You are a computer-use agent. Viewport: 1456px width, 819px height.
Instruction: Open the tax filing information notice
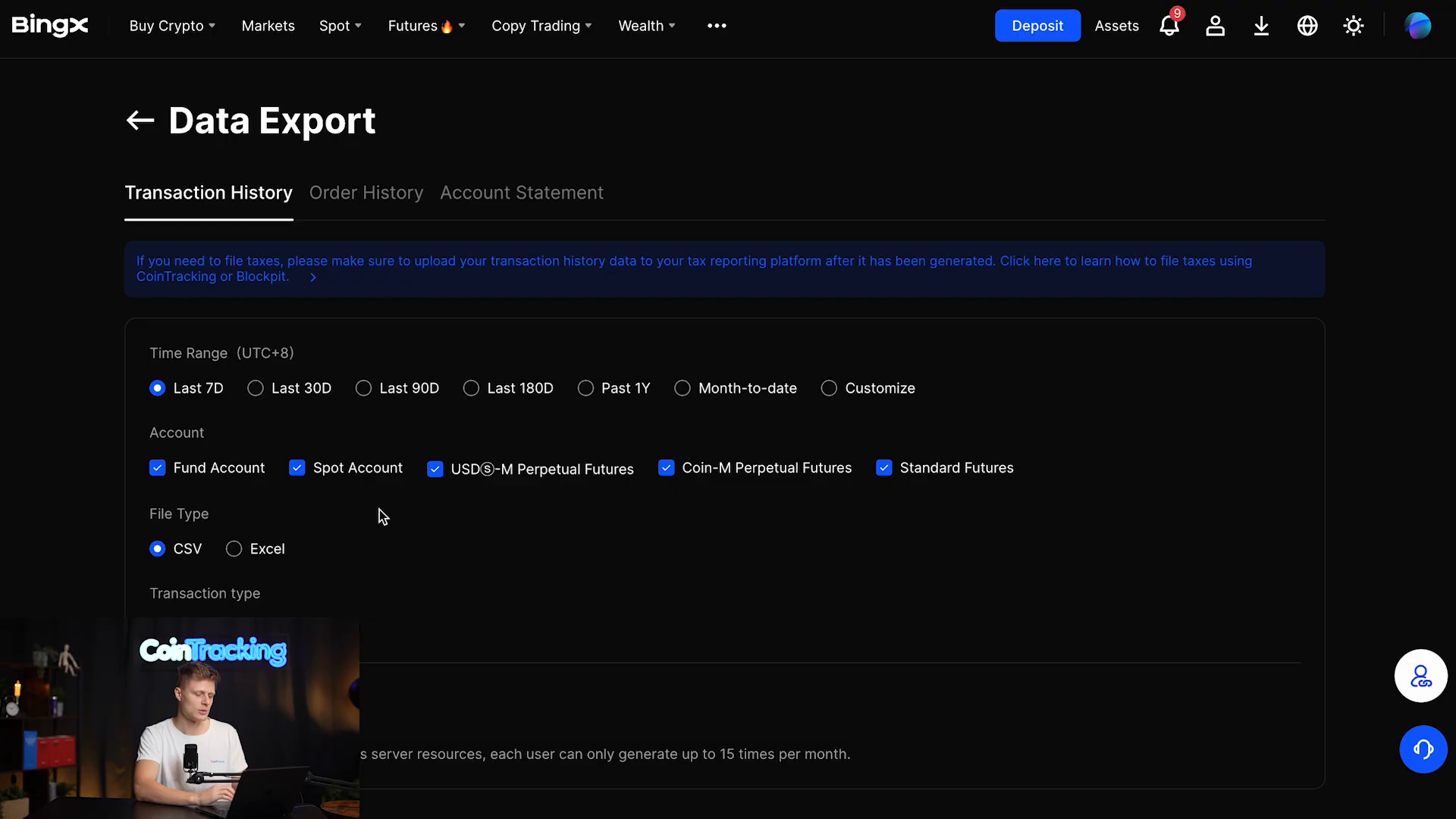point(724,268)
